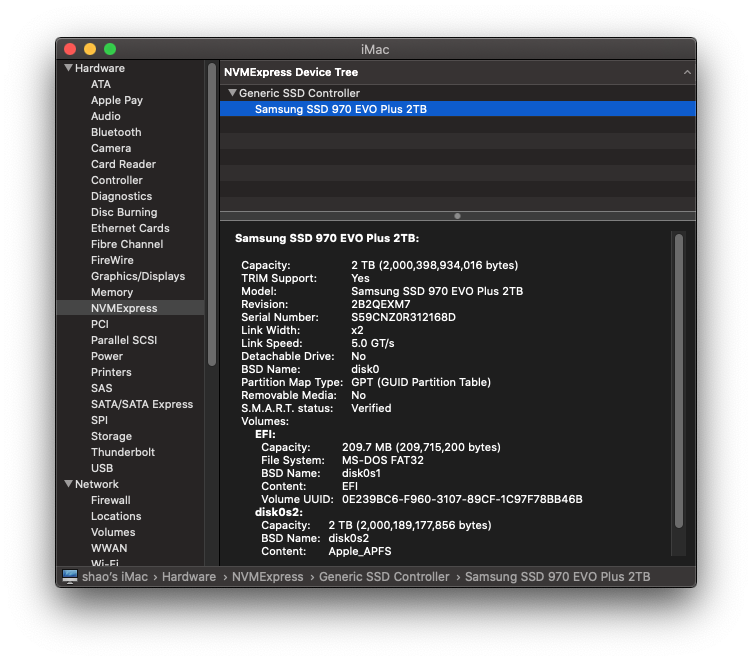Click the iMac window title
Screen dimensions: 752x661
point(375,49)
